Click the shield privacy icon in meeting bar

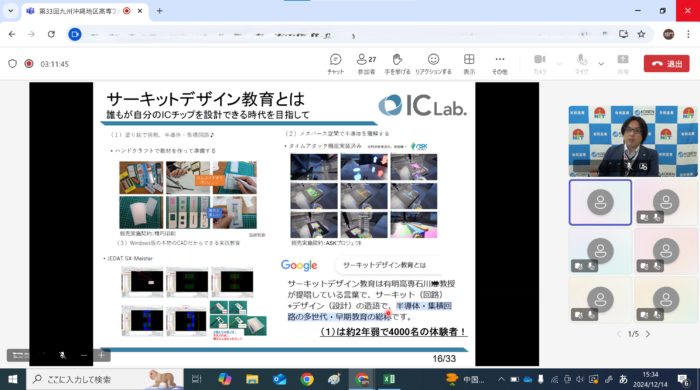pos(12,64)
